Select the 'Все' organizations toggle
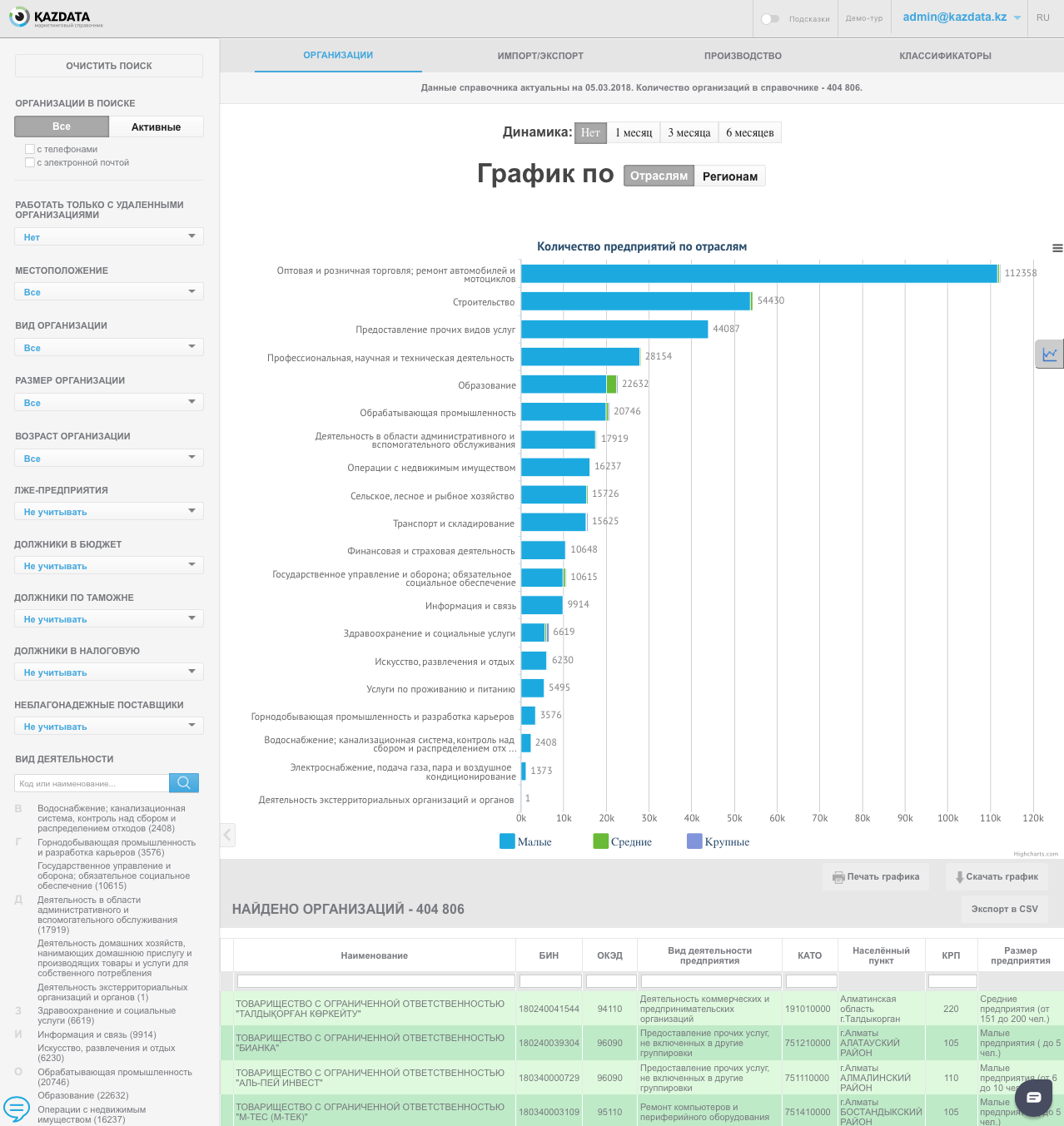 (x=62, y=126)
